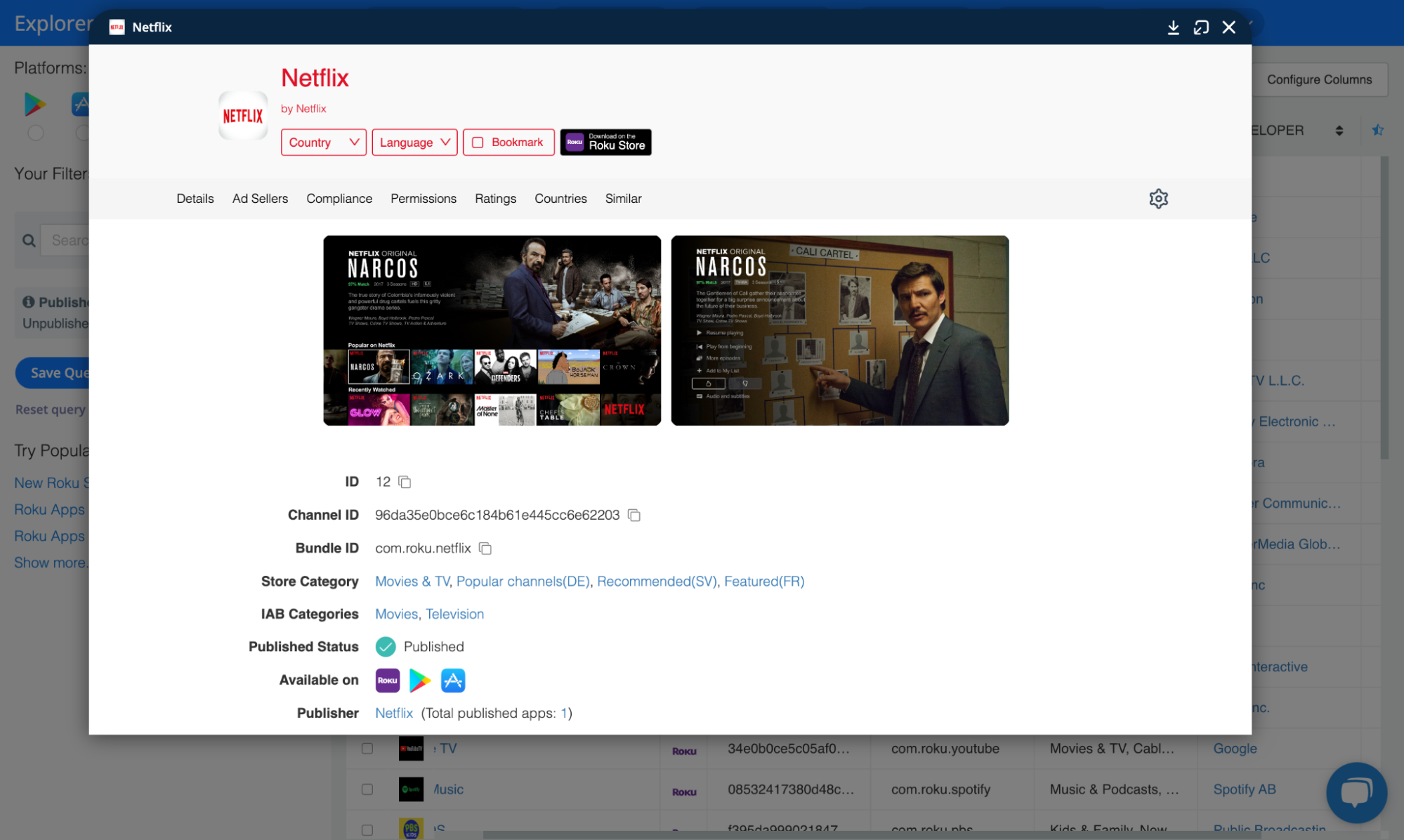
Task: Expand the Language dropdown
Action: pyautogui.click(x=414, y=143)
